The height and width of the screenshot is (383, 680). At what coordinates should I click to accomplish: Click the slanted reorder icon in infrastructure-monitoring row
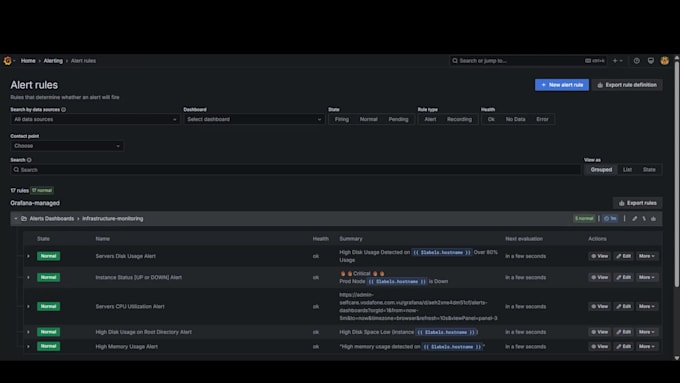(644, 219)
